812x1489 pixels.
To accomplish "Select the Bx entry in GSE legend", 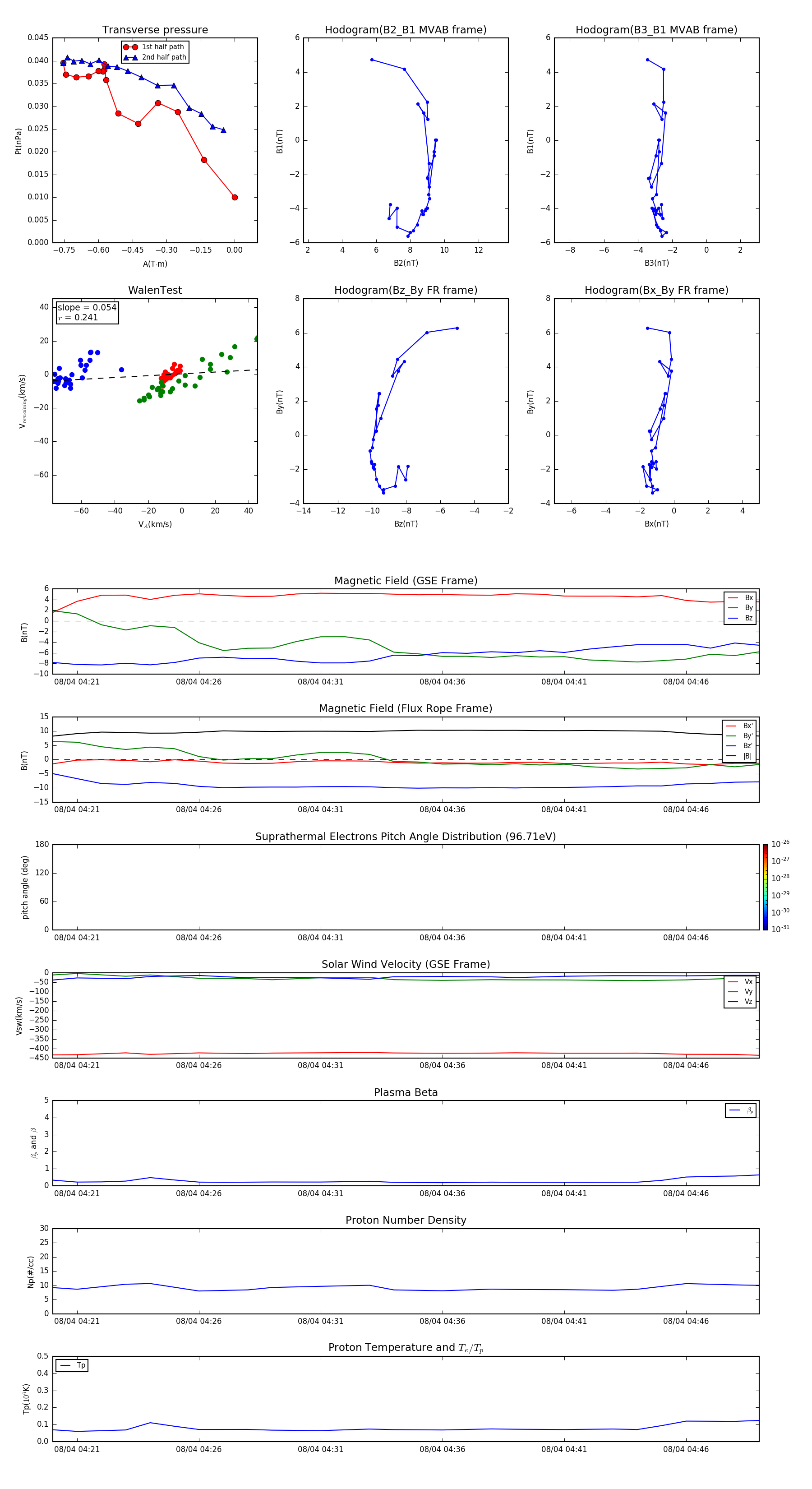I will tap(740, 598).
